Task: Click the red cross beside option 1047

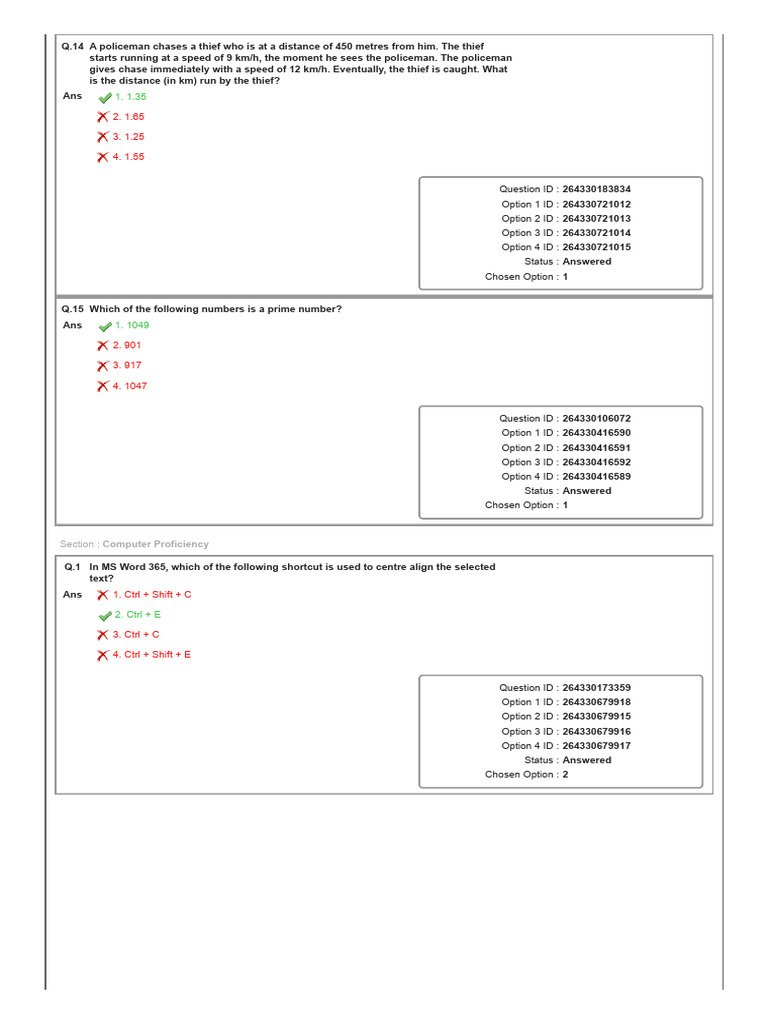Action: [103, 387]
